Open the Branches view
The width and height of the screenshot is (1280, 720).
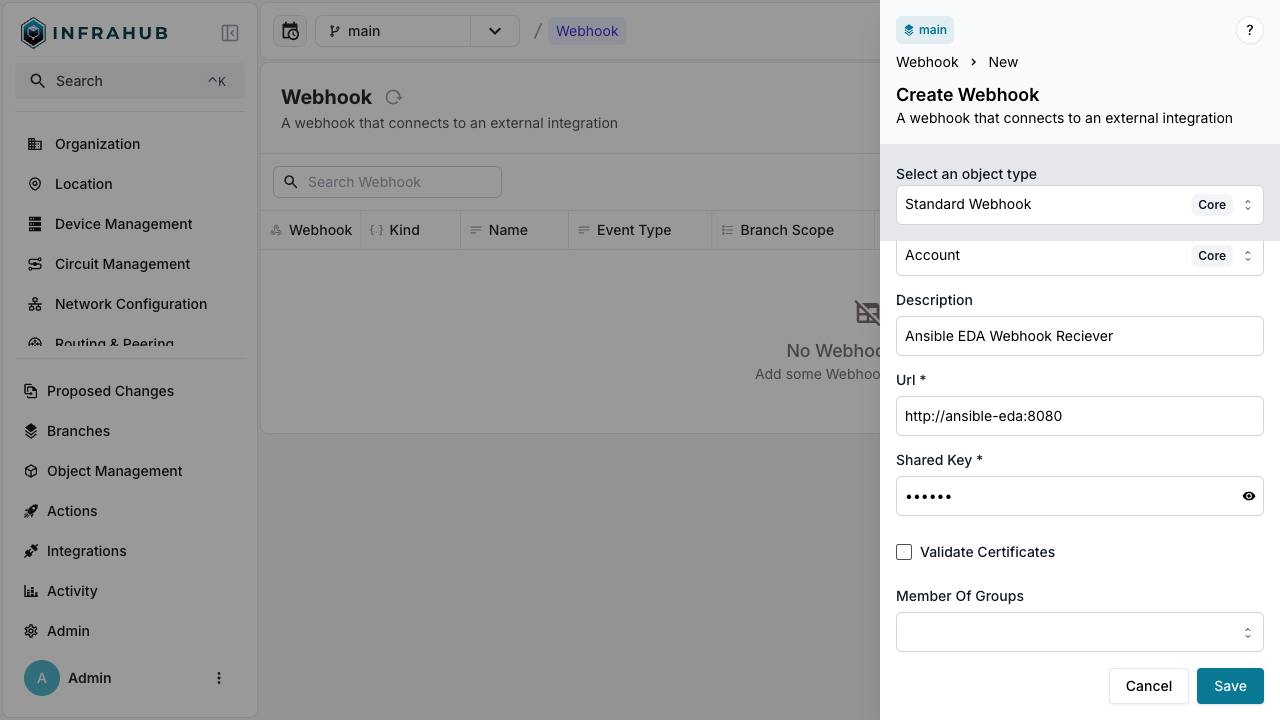[x=78, y=431]
